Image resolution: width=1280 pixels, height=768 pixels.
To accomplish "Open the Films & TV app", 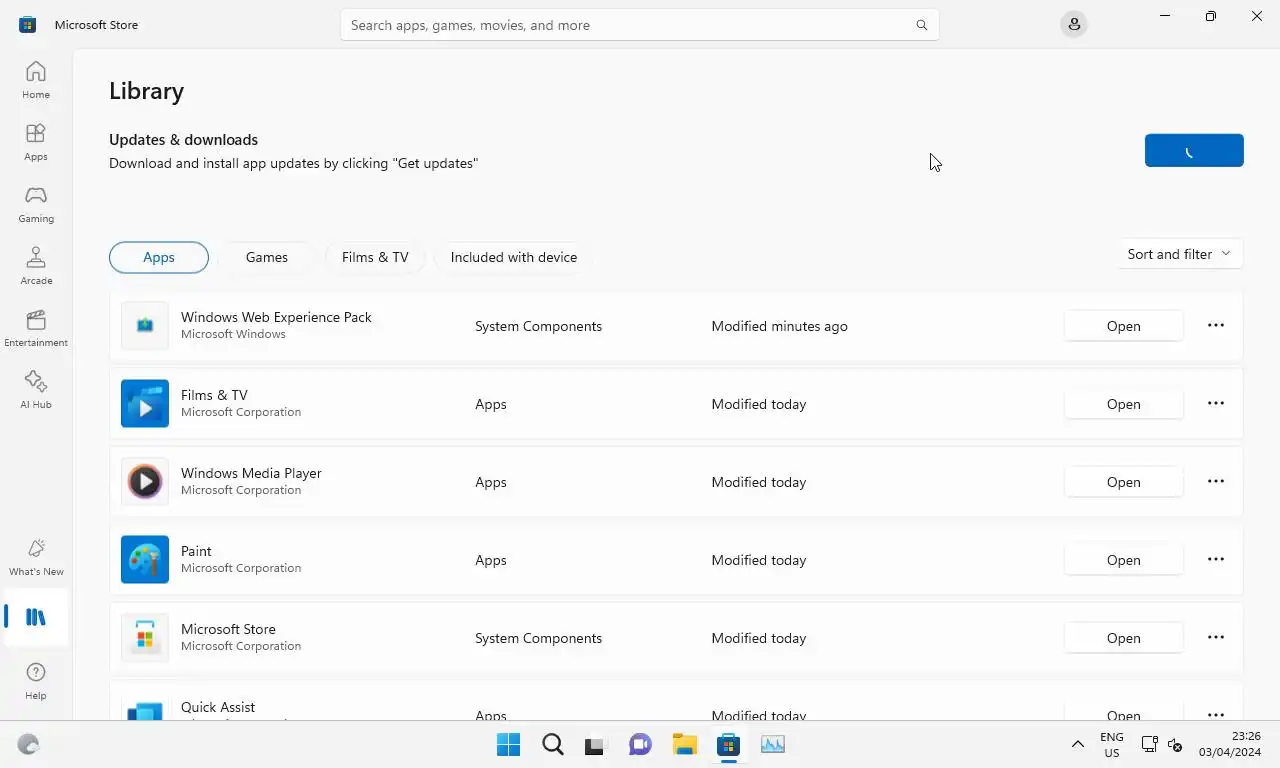I will 1124,404.
